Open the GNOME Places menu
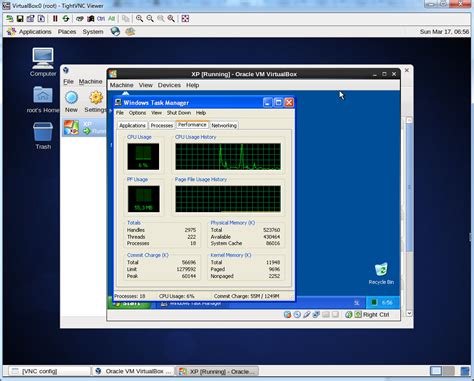 pyautogui.click(x=67, y=32)
